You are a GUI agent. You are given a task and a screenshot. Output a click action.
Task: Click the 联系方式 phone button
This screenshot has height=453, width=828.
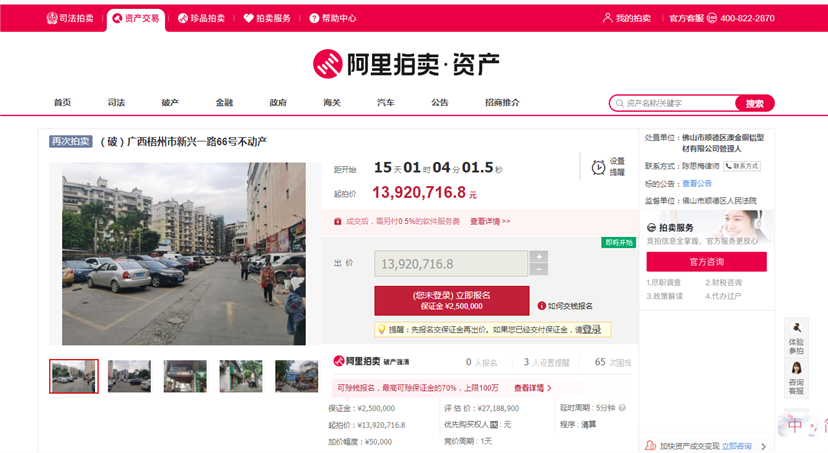[x=742, y=166]
